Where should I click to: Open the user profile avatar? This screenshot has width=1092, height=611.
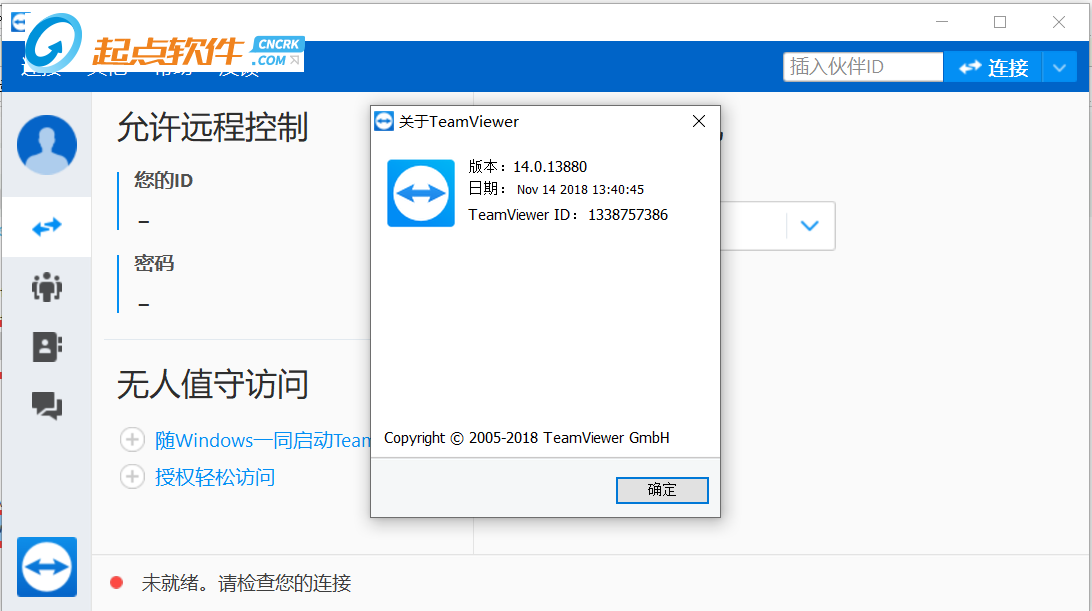[x=47, y=144]
